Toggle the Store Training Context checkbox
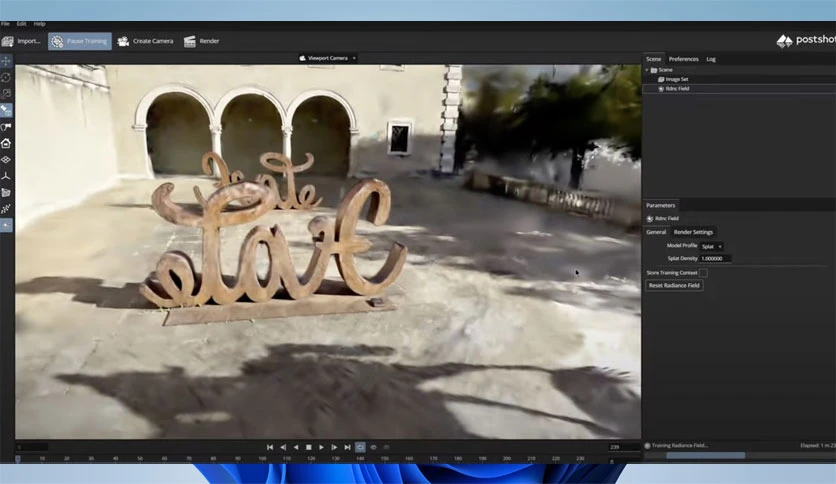Viewport: 836px width, 484px height. coord(703,273)
